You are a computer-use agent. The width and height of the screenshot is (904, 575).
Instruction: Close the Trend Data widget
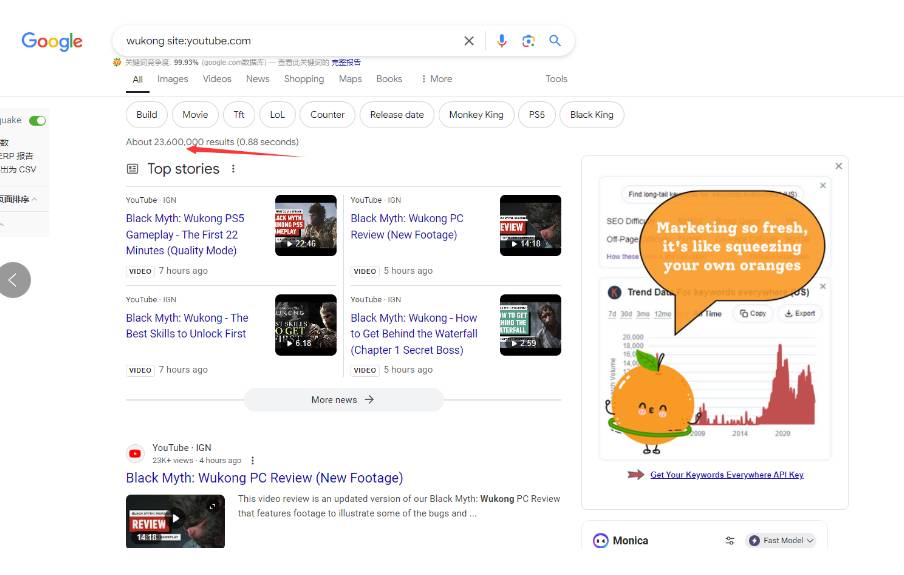click(823, 286)
